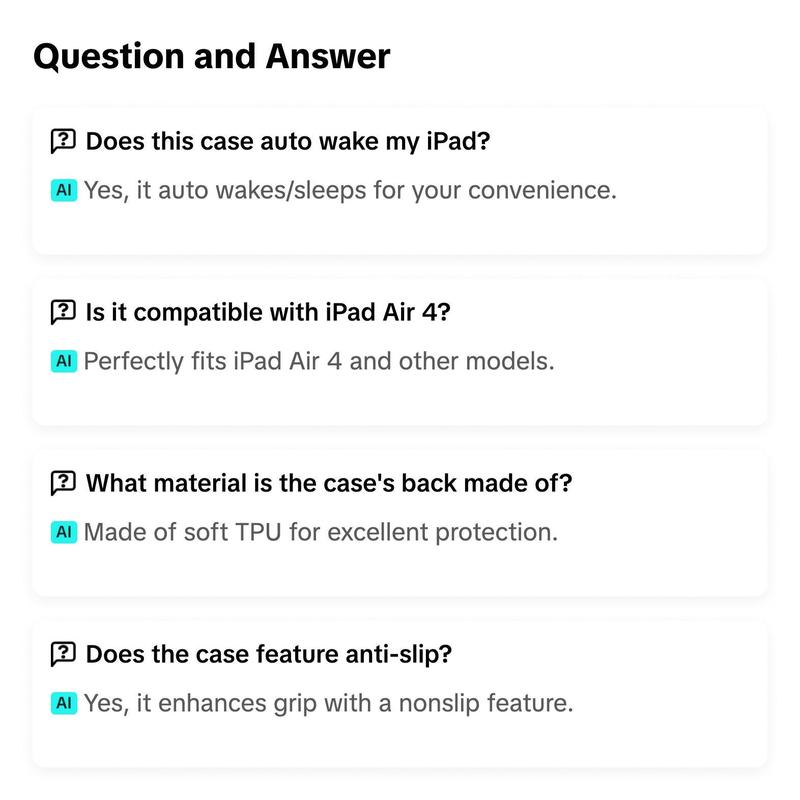
Task: Click question icon beside case material question
Action: 63,483
